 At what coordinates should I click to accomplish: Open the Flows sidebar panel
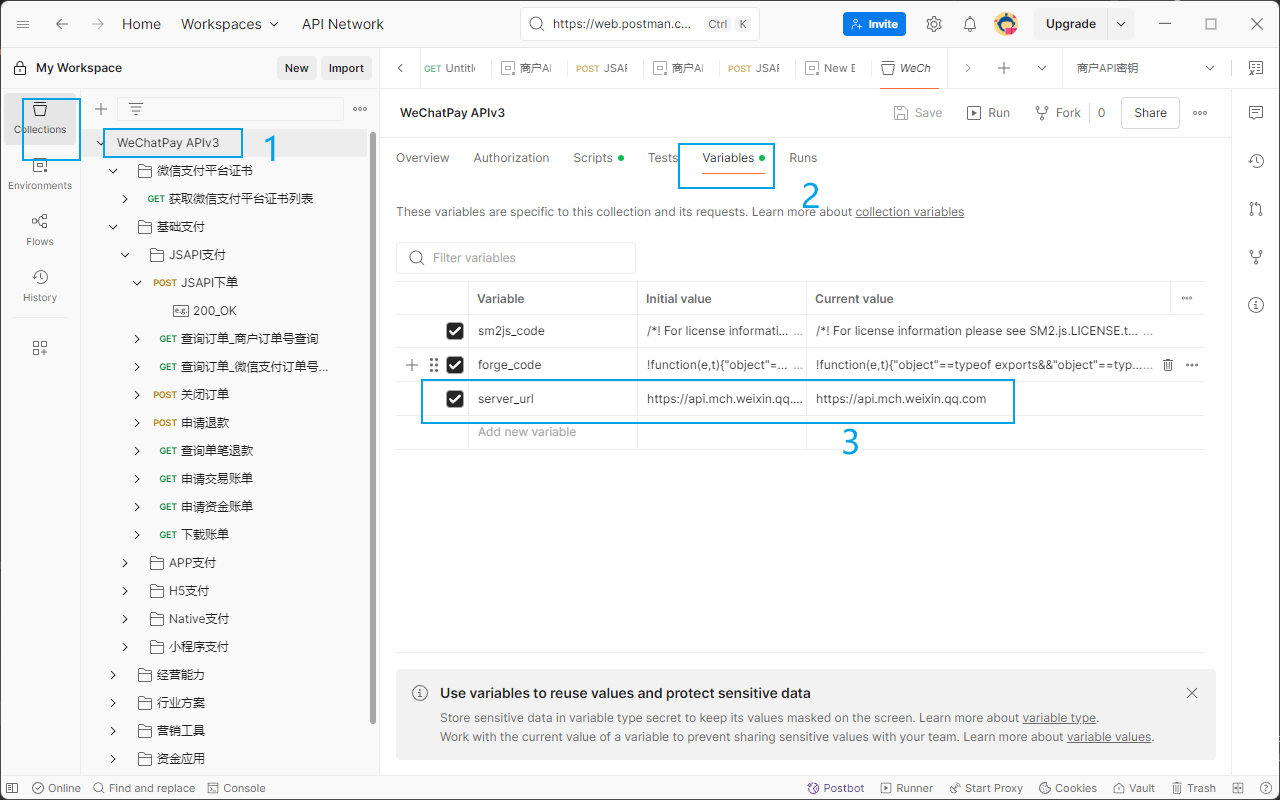(x=40, y=229)
